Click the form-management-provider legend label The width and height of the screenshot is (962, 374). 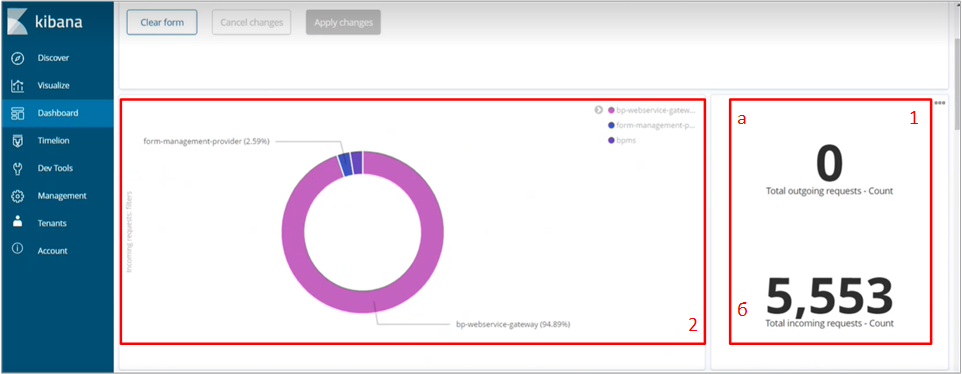point(656,126)
